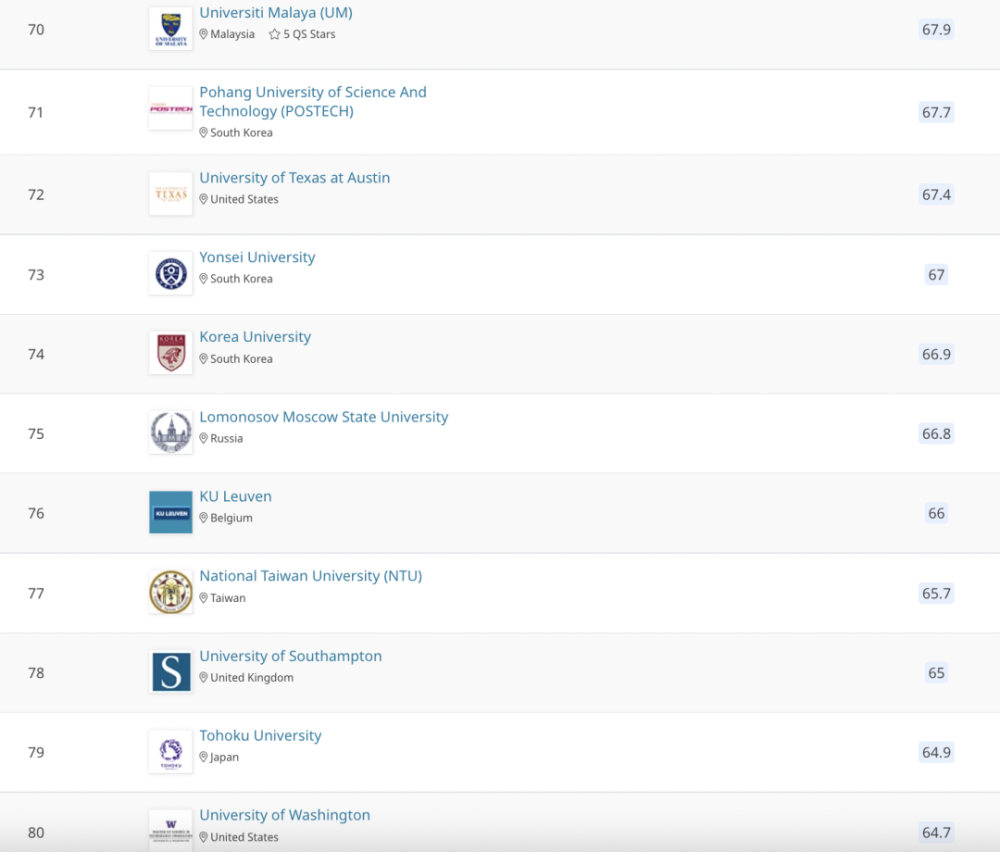Click the Russia country label
Image resolution: width=1000 pixels, height=852 pixels.
[226, 439]
